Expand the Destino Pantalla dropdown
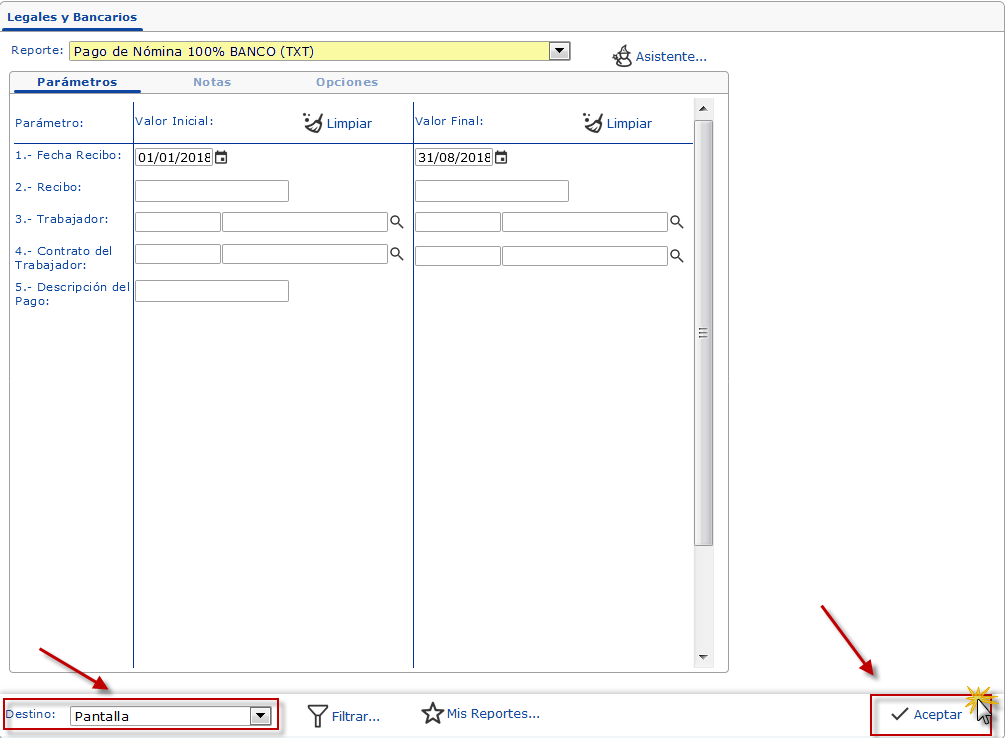Viewport: 1005px width, 738px height. [x=260, y=716]
